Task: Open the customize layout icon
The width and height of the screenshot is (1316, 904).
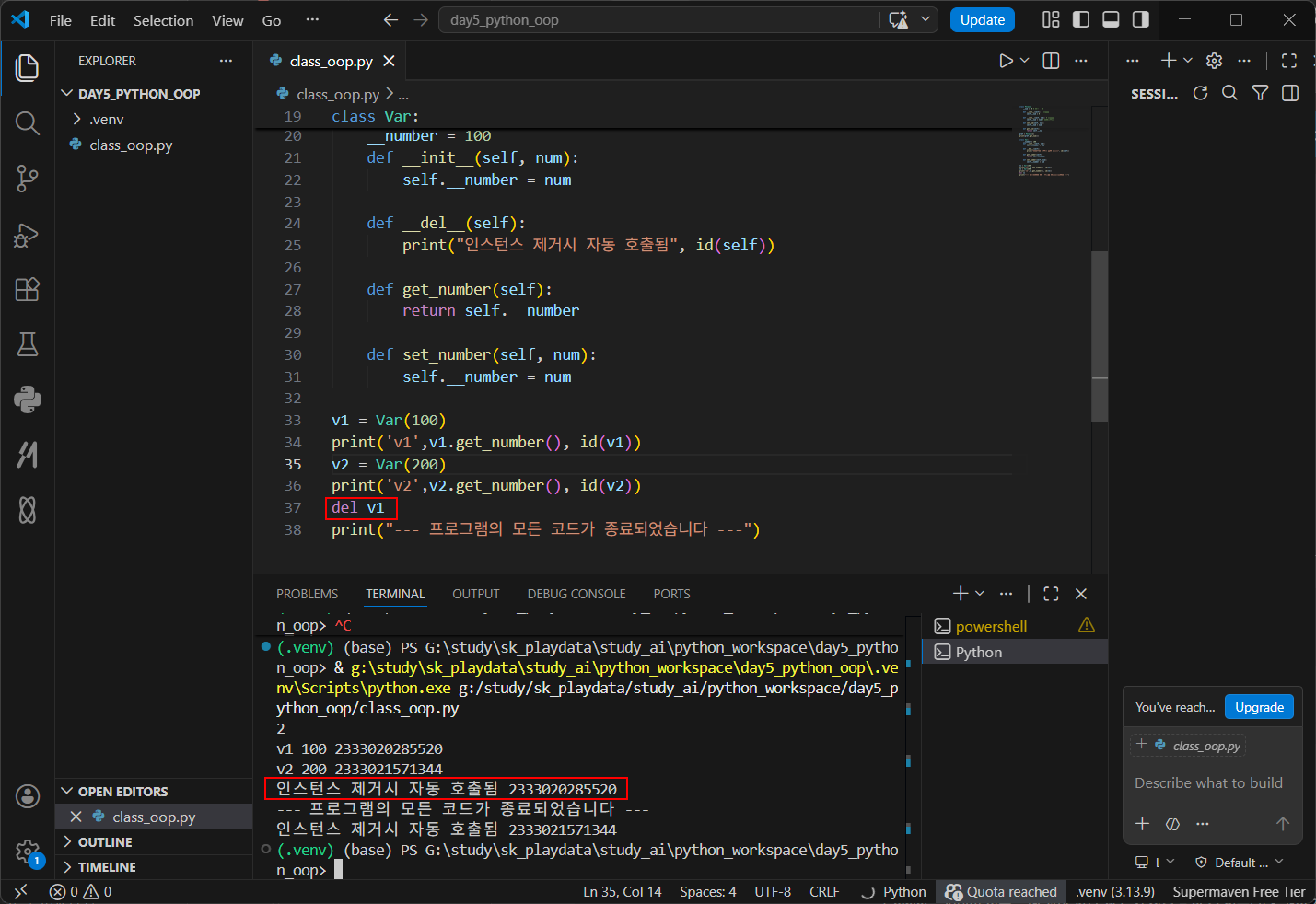Action: click(1051, 19)
